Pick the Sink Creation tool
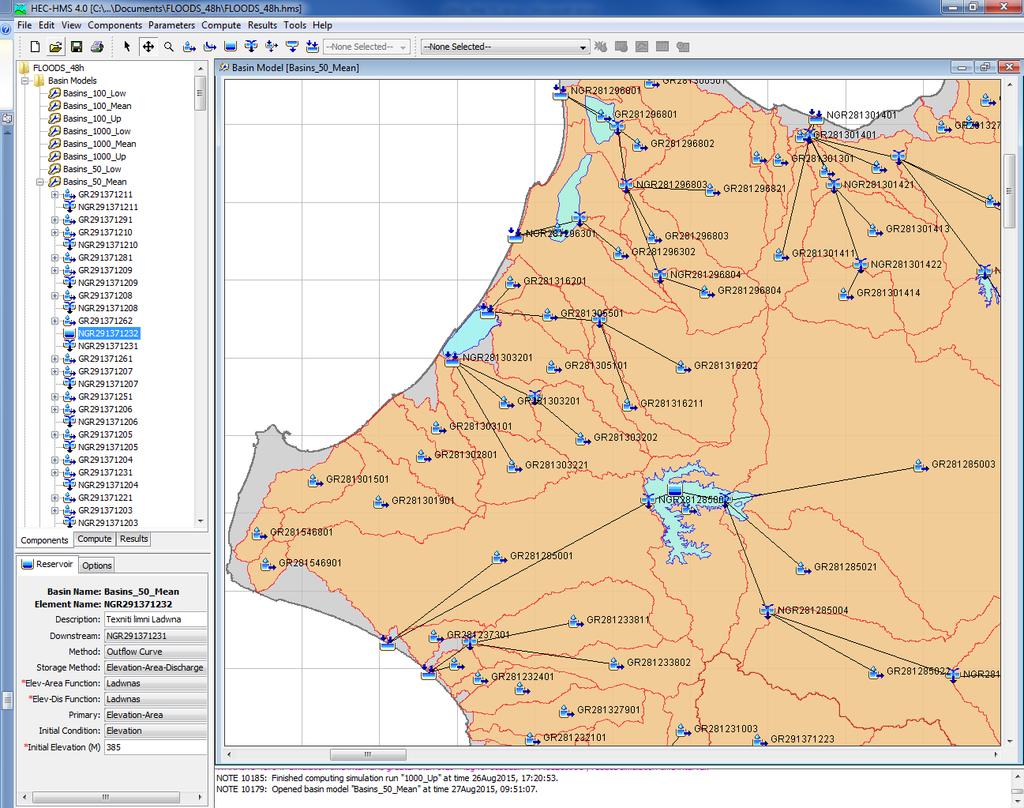Screen dimensions: 1024x808 tap(312, 46)
